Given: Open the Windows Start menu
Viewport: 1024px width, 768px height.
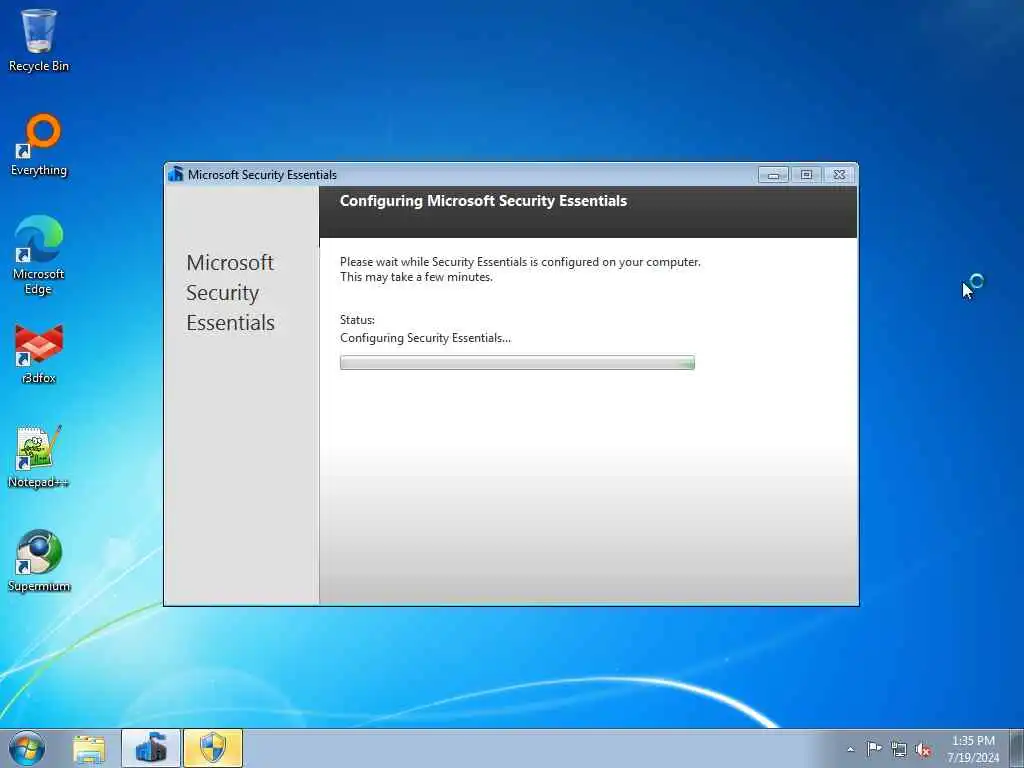Looking at the screenshot, I should [27, 748].
